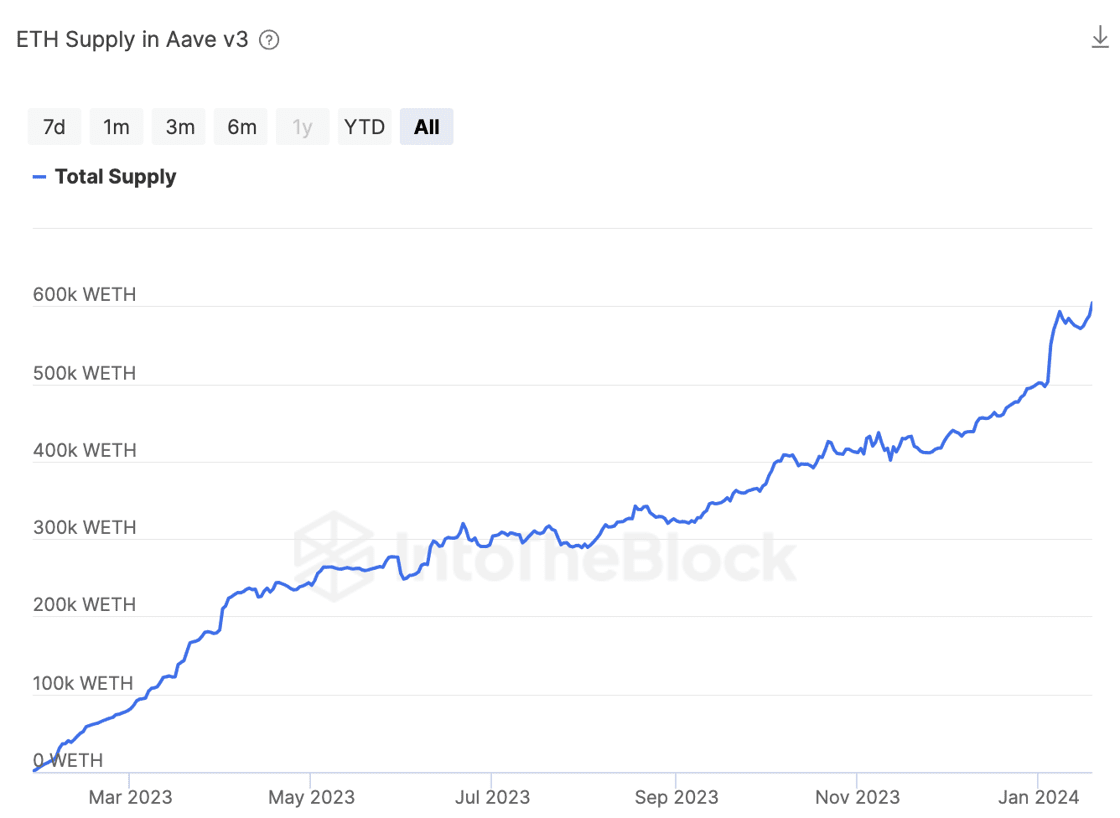
Task: Click the help question mark icon beside title
Action: point(269,40)
